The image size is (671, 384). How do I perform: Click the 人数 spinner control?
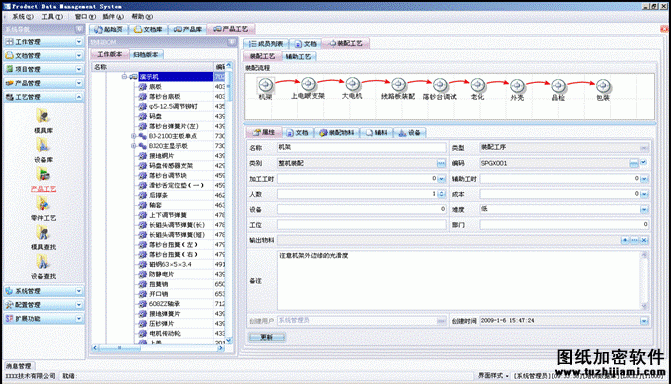tap(442, 194)
